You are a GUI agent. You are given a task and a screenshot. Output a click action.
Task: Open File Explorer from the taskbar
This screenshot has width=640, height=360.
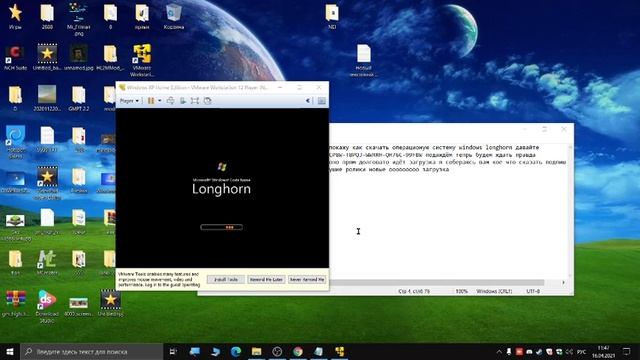point(256,351)
